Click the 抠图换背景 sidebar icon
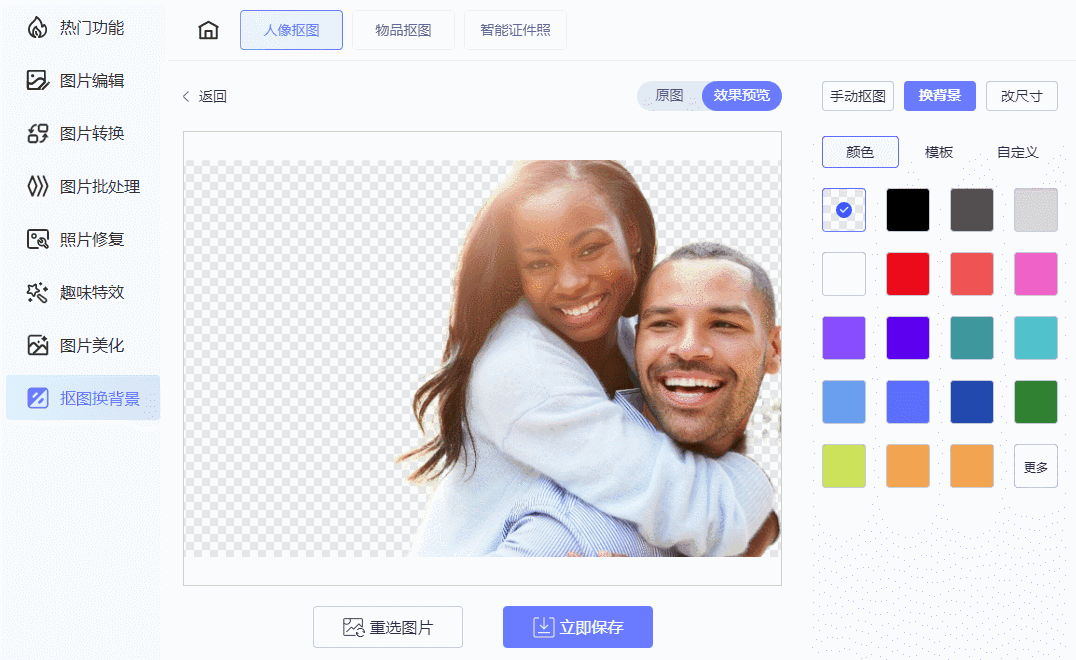This screenshot has width=1076, height=660. pyautogui.click(x=38, y=398)
